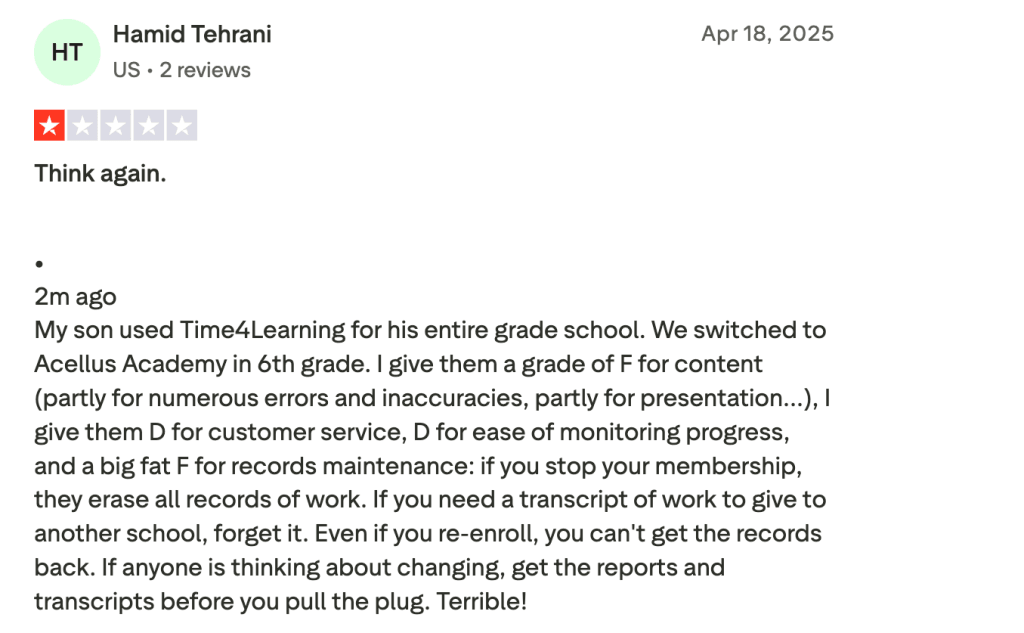The image size is (1024, 633).
Task: Click the HT reviewer avatar circle
Action: point(67,52)
